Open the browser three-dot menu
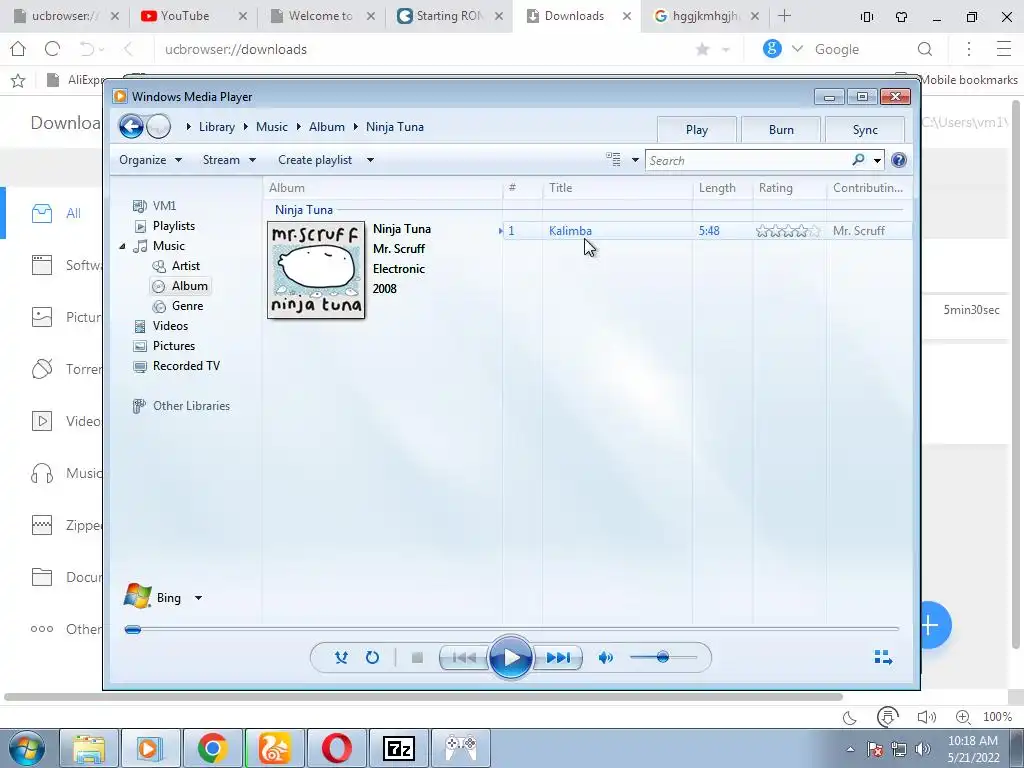Viewport: 1024px width, 768px height. coord(969,49)
